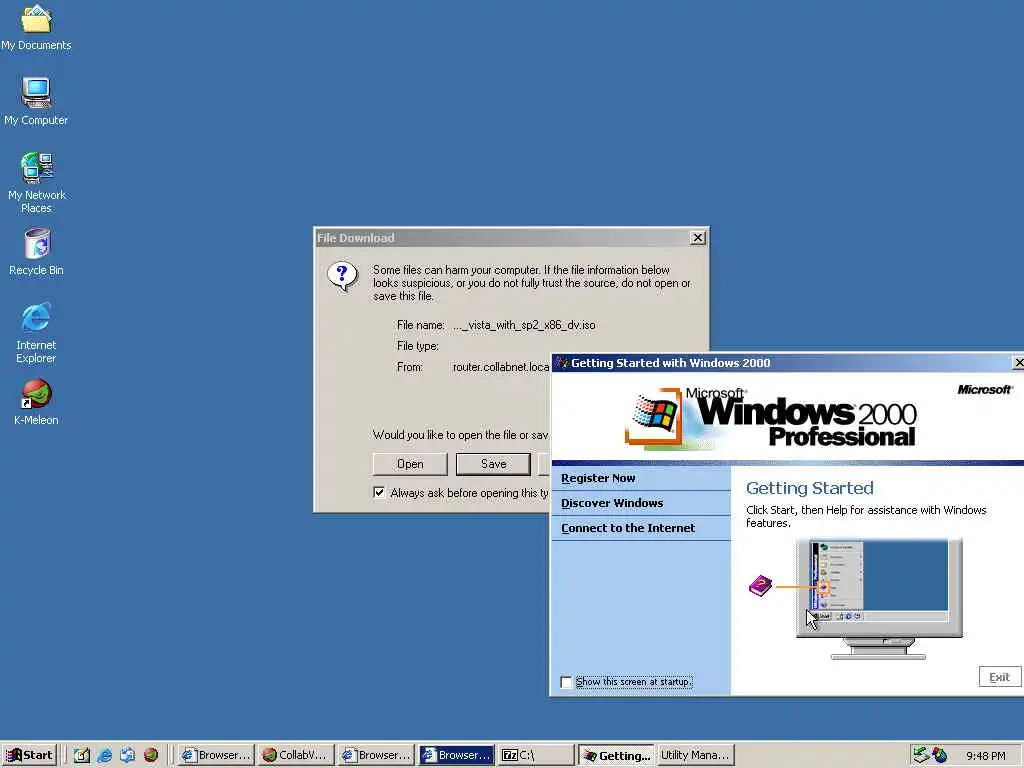Viewport: 1024px width, 768px height.
Task: Select the My Computer desktop icon
Action: pos(36,101)
